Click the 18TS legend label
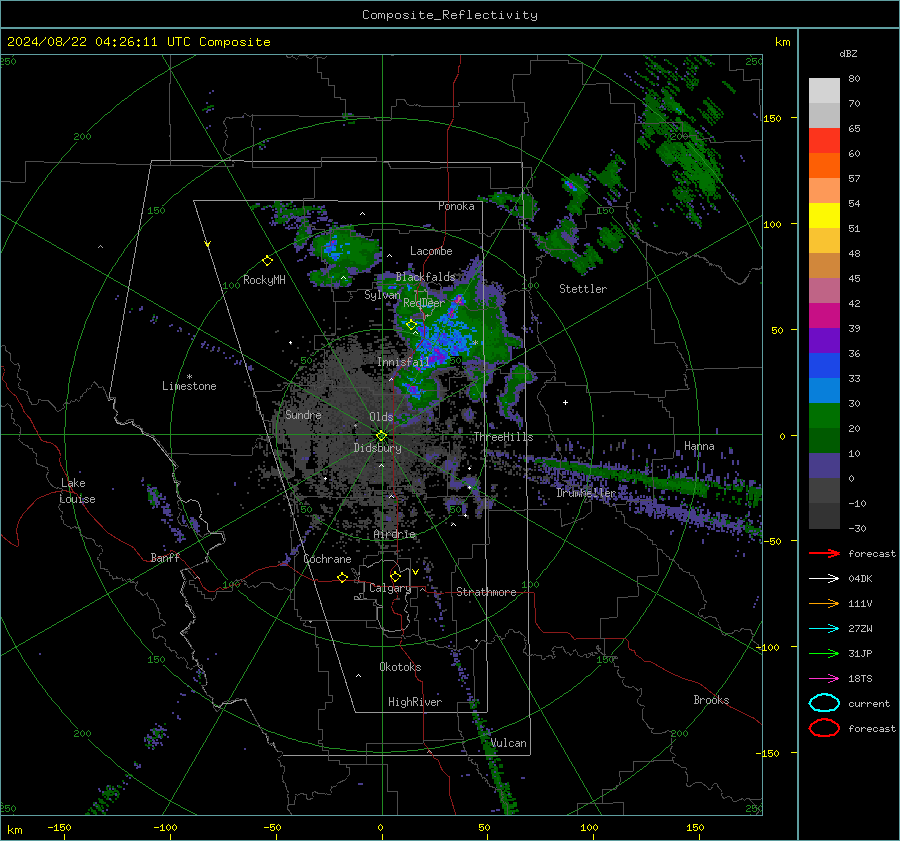900x841 pixels. tap(860, 679)
